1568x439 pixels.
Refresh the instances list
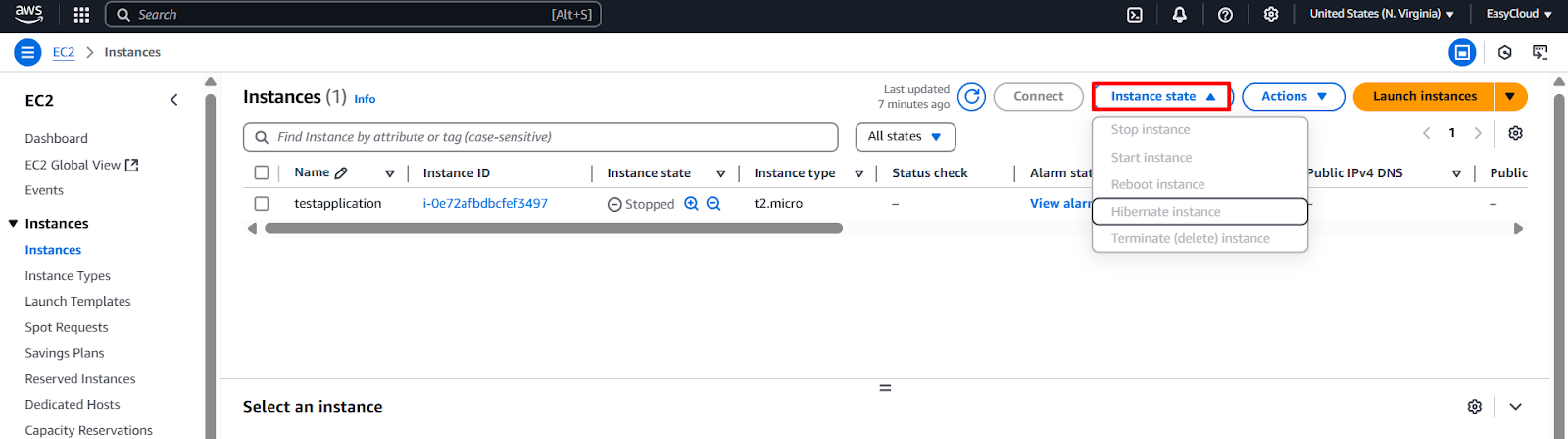pos(971,96)
